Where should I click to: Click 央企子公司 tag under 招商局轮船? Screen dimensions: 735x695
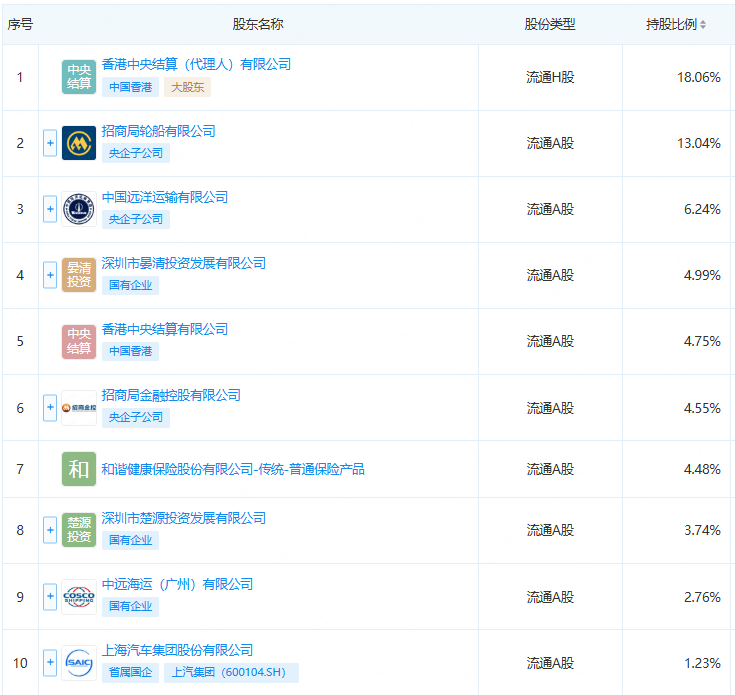136,153
